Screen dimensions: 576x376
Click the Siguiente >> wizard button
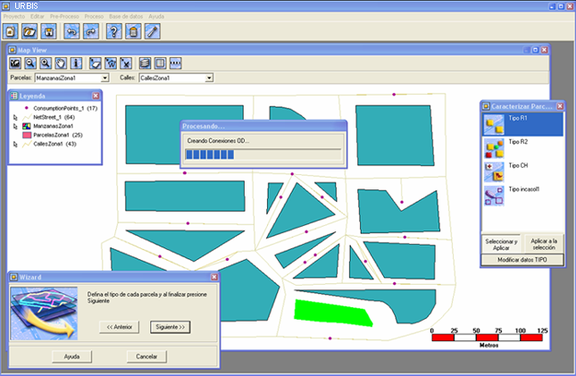(170, 327)
